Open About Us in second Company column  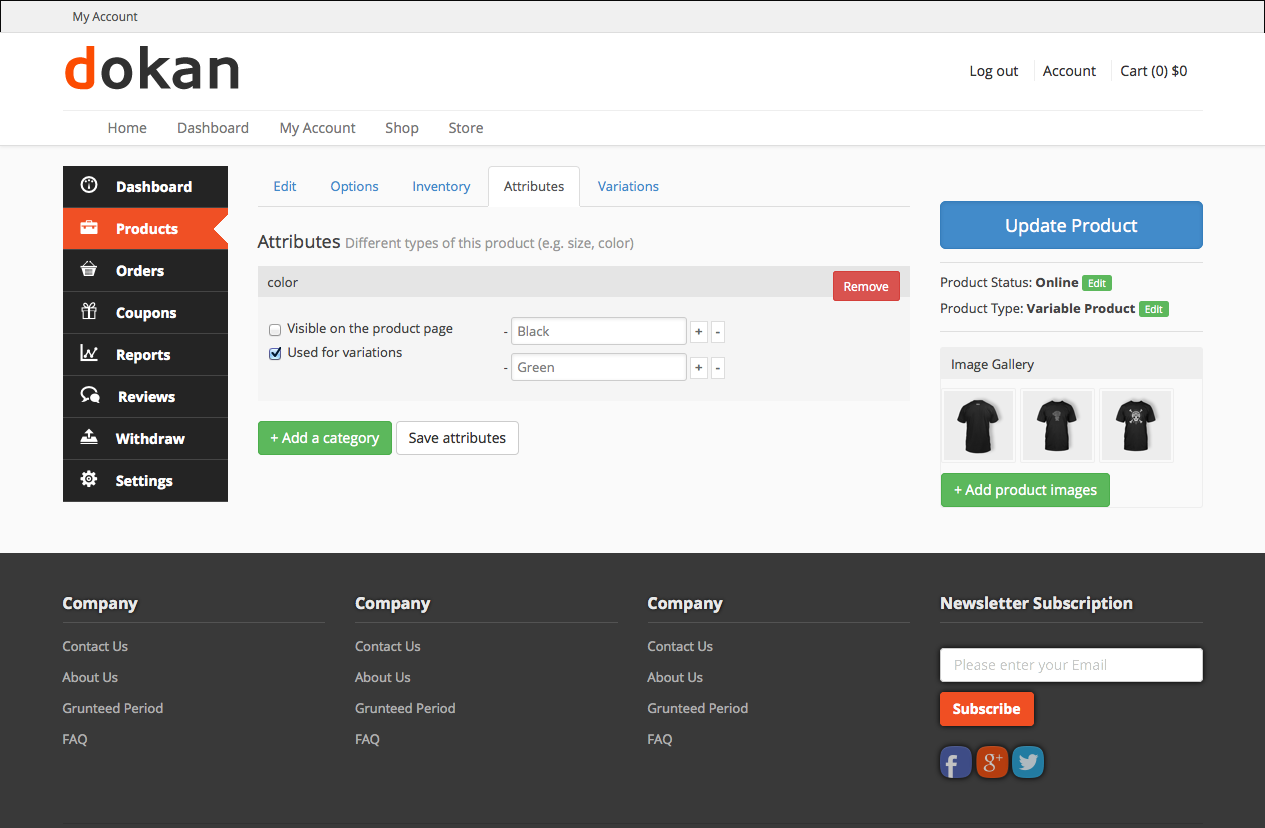point(382,677)
